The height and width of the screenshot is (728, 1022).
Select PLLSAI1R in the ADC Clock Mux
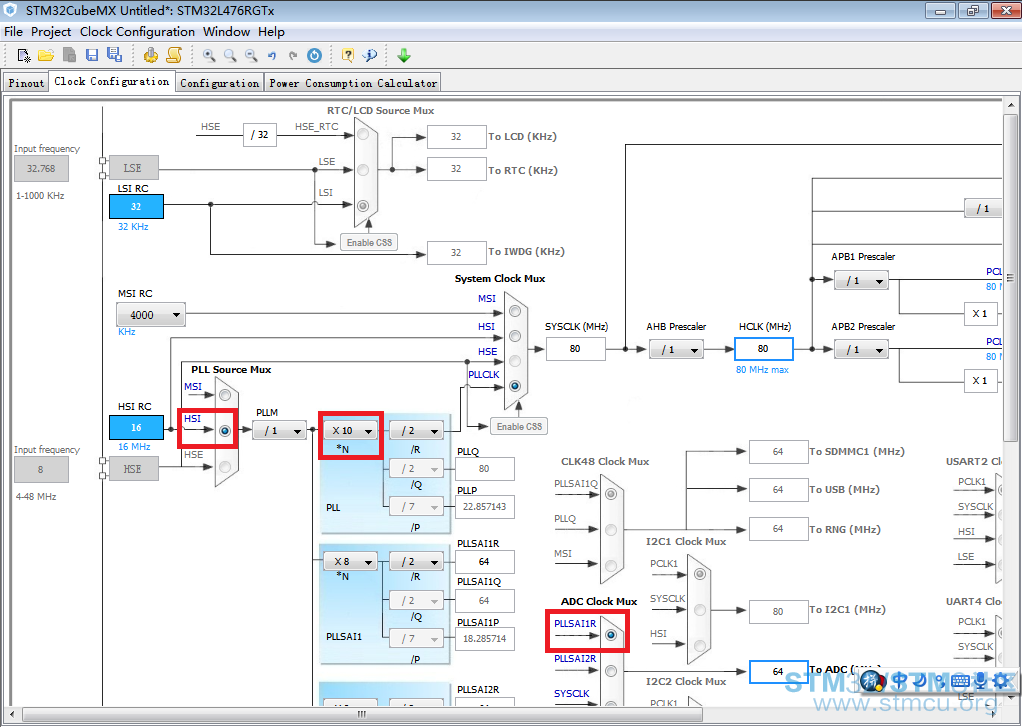[611, 635]
